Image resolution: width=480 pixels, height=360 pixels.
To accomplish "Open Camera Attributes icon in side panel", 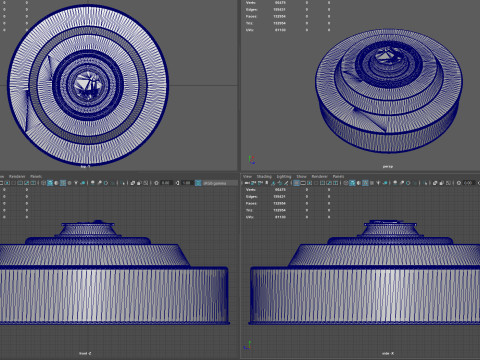I will coord(260,183).
